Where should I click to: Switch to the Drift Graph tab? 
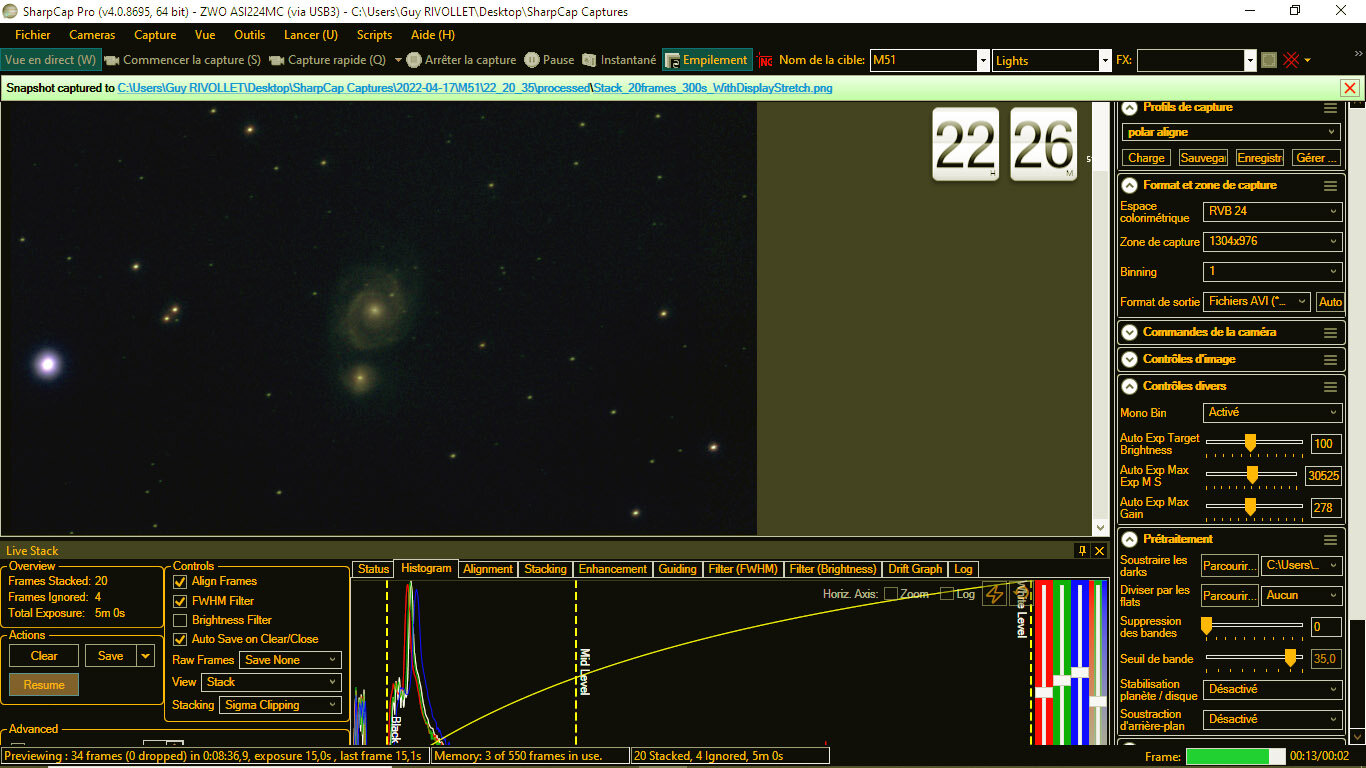coord(915,569)
